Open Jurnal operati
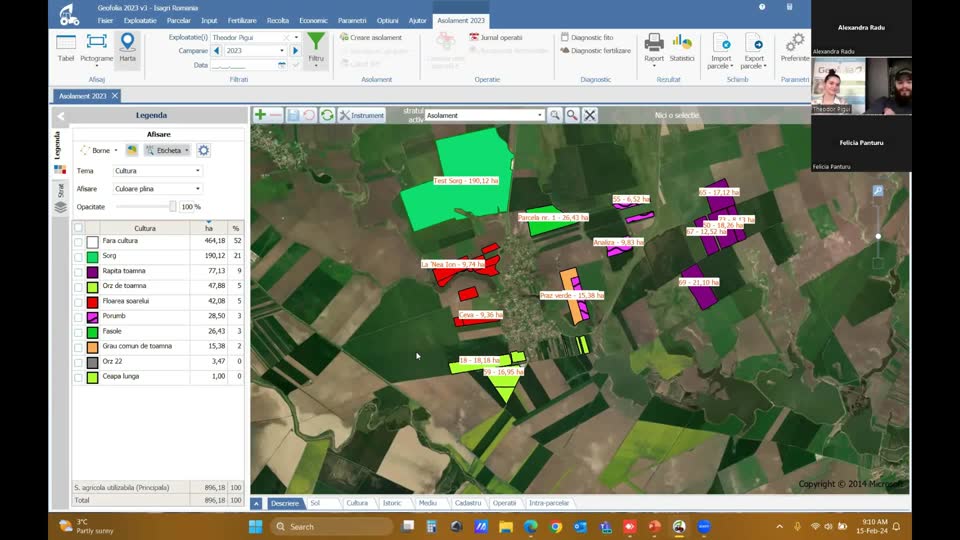The image size is (960, 540). point(495,37)
